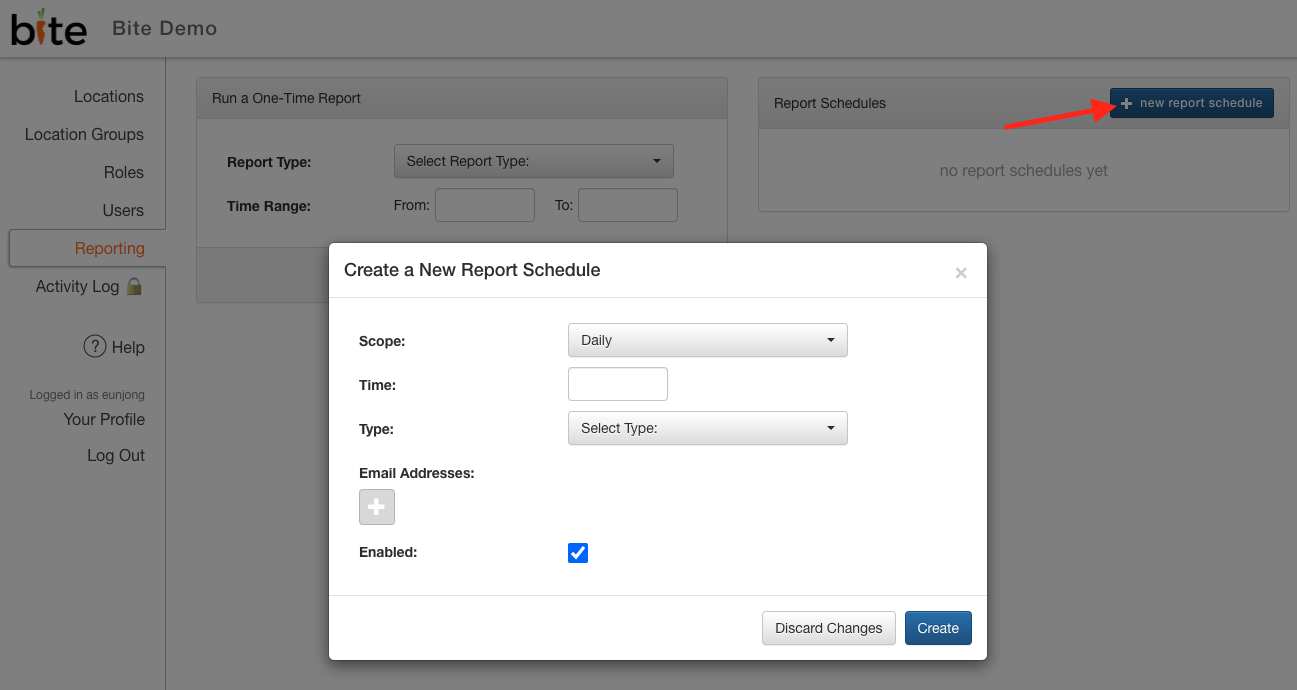Screen dimensions: 1297x690
Task: Click the 'Email Addresses:' label
Action: point(416,473)
